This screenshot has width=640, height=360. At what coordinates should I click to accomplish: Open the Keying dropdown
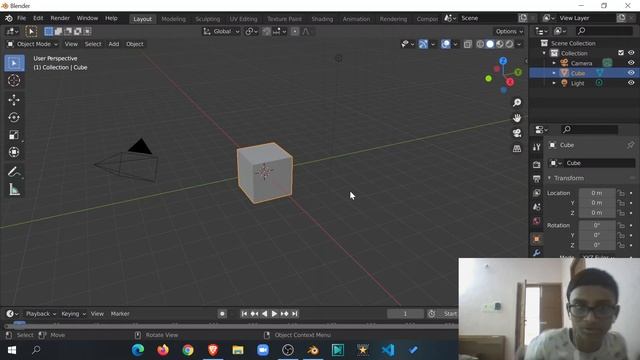point(73,314)
